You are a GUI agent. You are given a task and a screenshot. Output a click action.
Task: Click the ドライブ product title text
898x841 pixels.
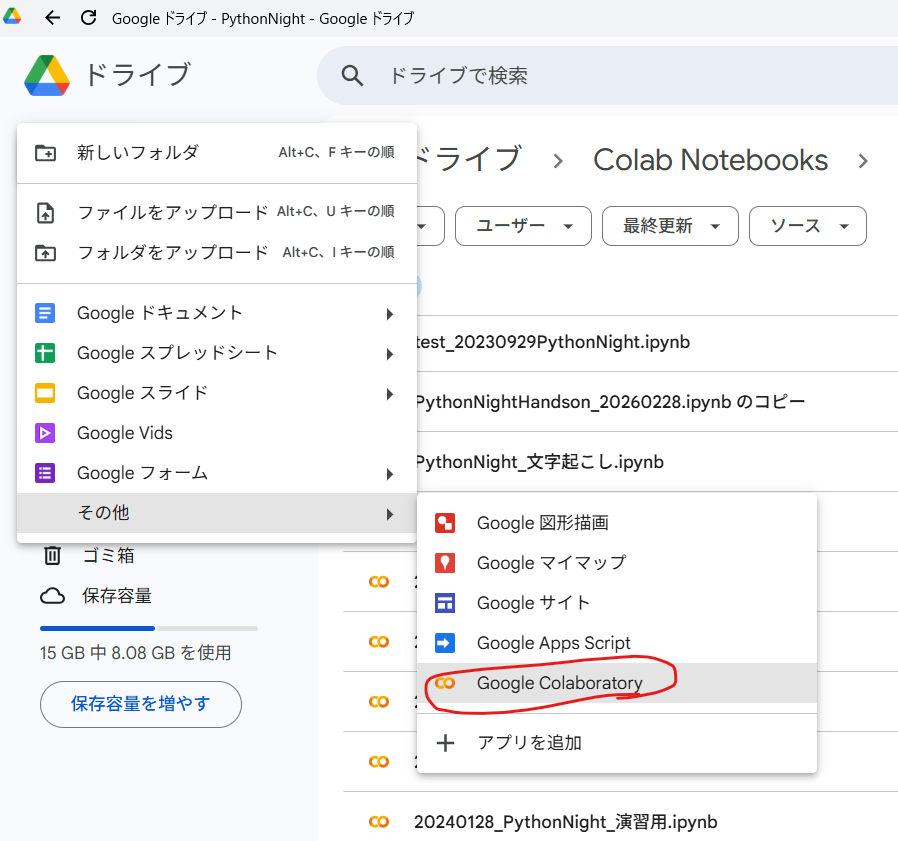click(x=137, y=75)
